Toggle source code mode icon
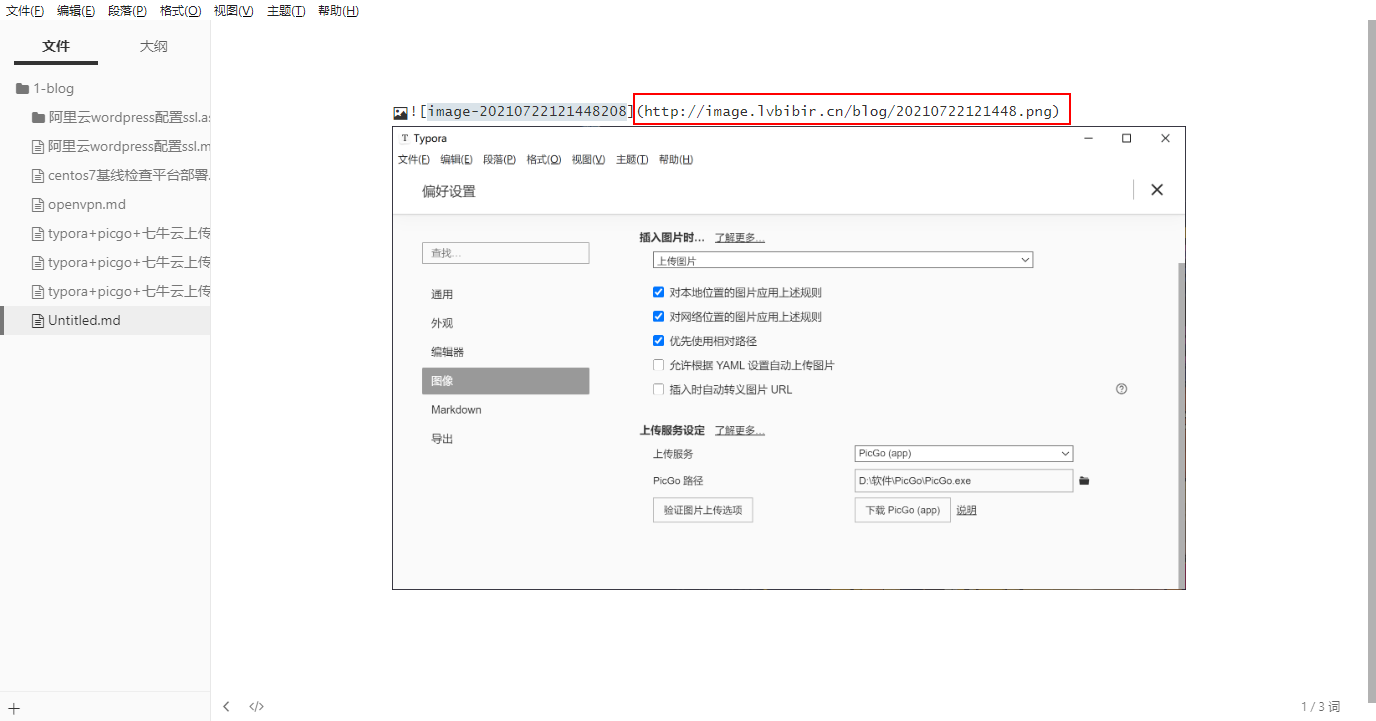Image resolution: width=1376 pixels, height=721 pixels. coord(256,706)
